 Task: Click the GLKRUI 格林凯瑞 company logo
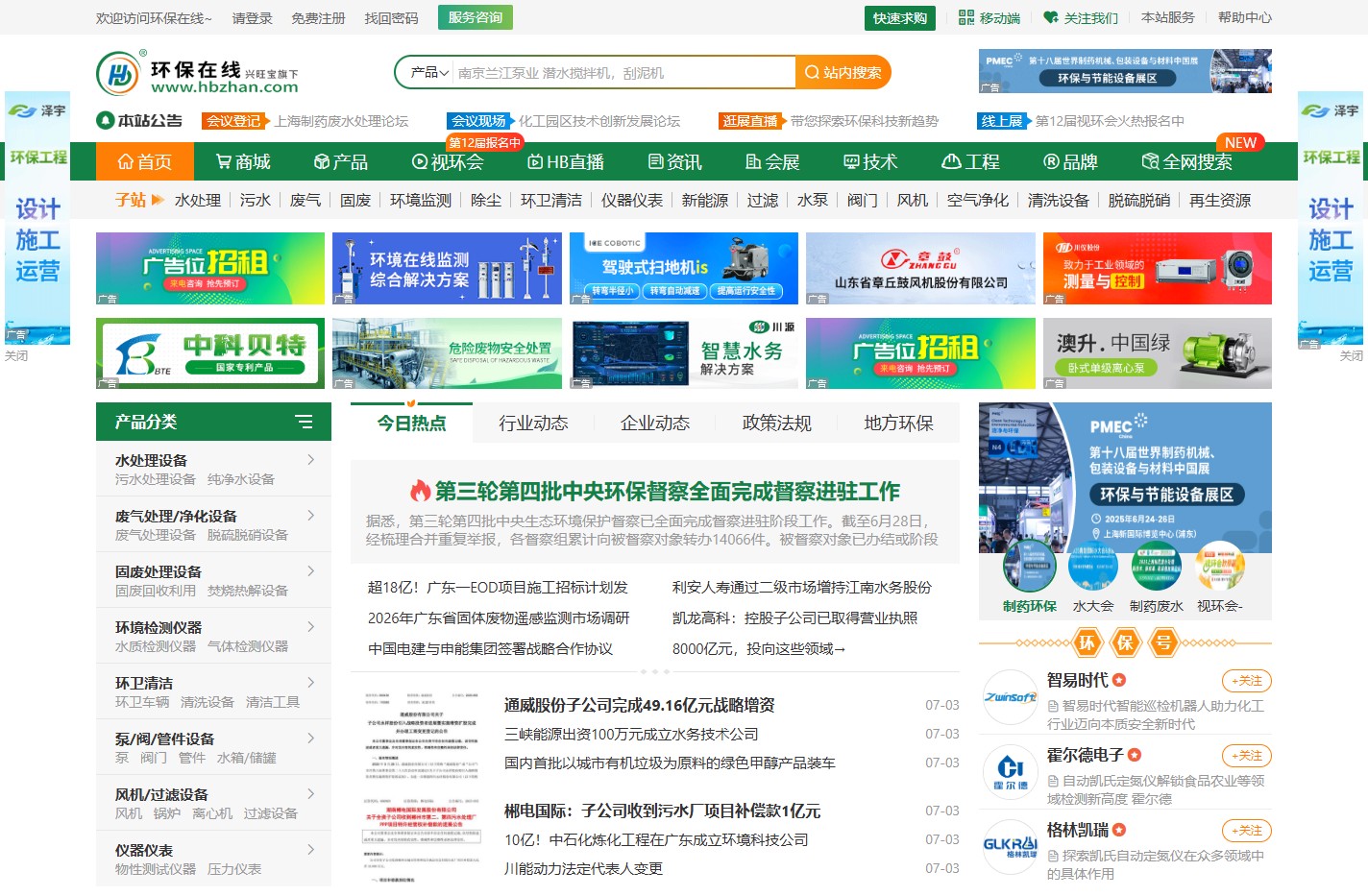1010,847
